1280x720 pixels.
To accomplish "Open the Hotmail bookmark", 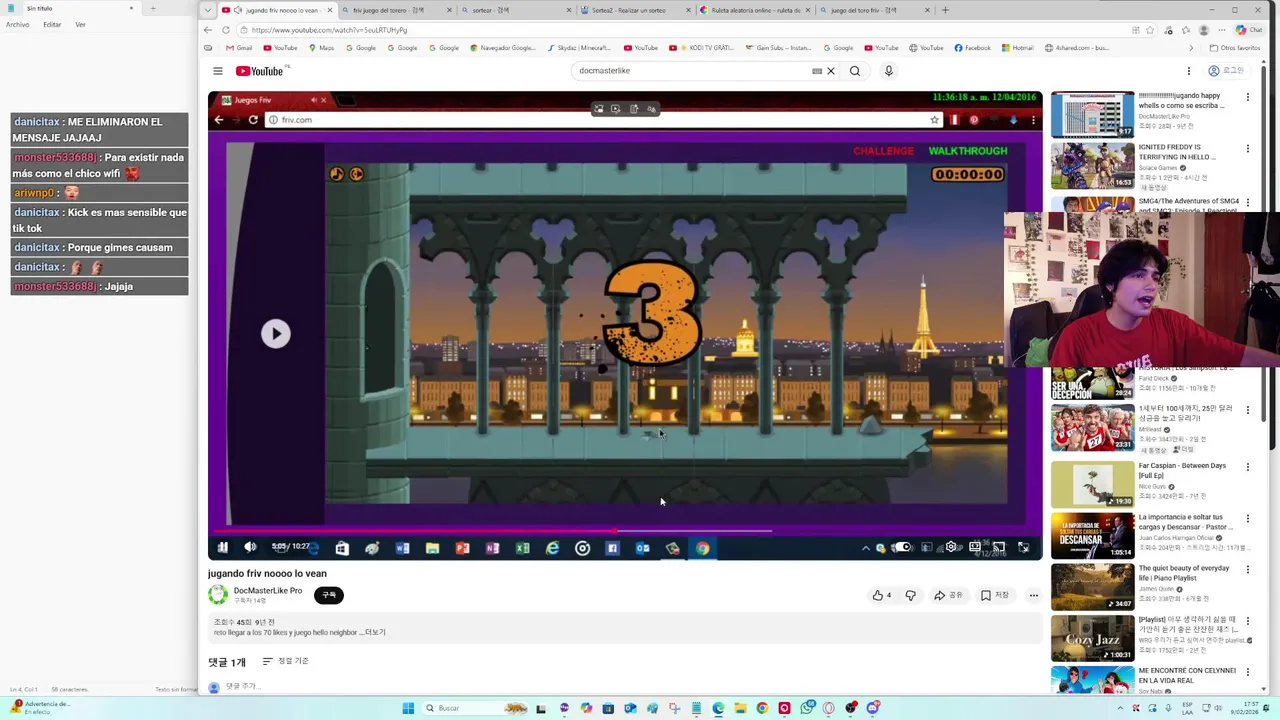I will pyautogui.click(x=1017, y=48).
